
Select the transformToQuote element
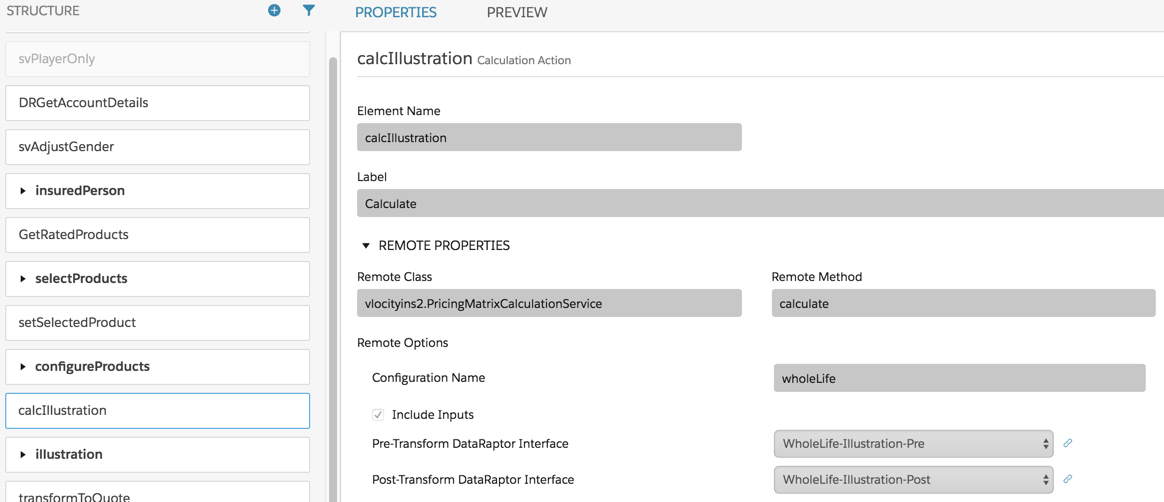tap(157, 492)
